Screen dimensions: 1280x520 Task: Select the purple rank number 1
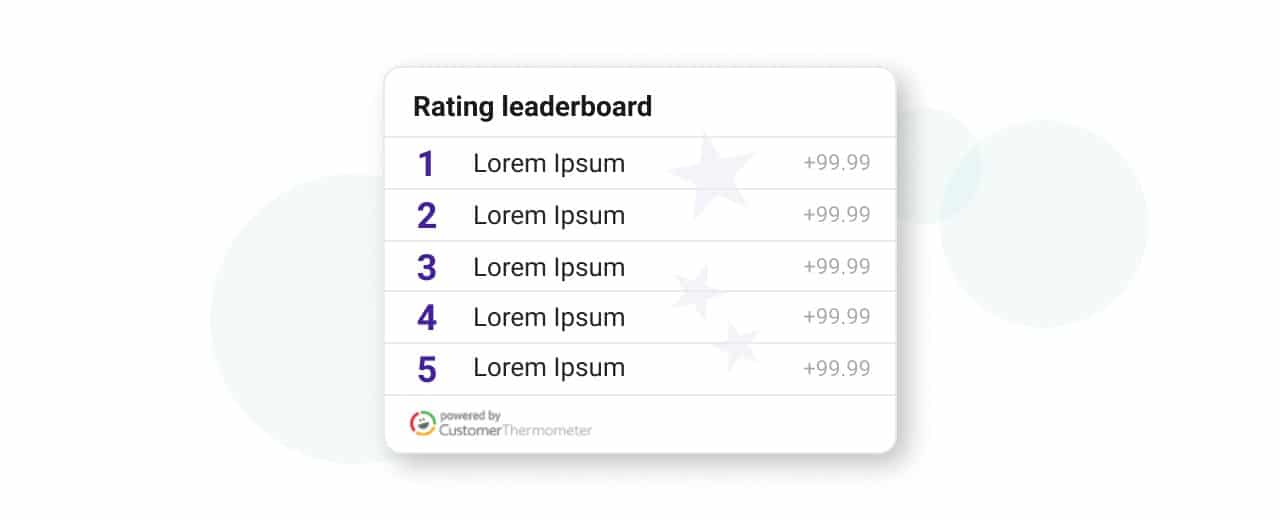point(426,164)
